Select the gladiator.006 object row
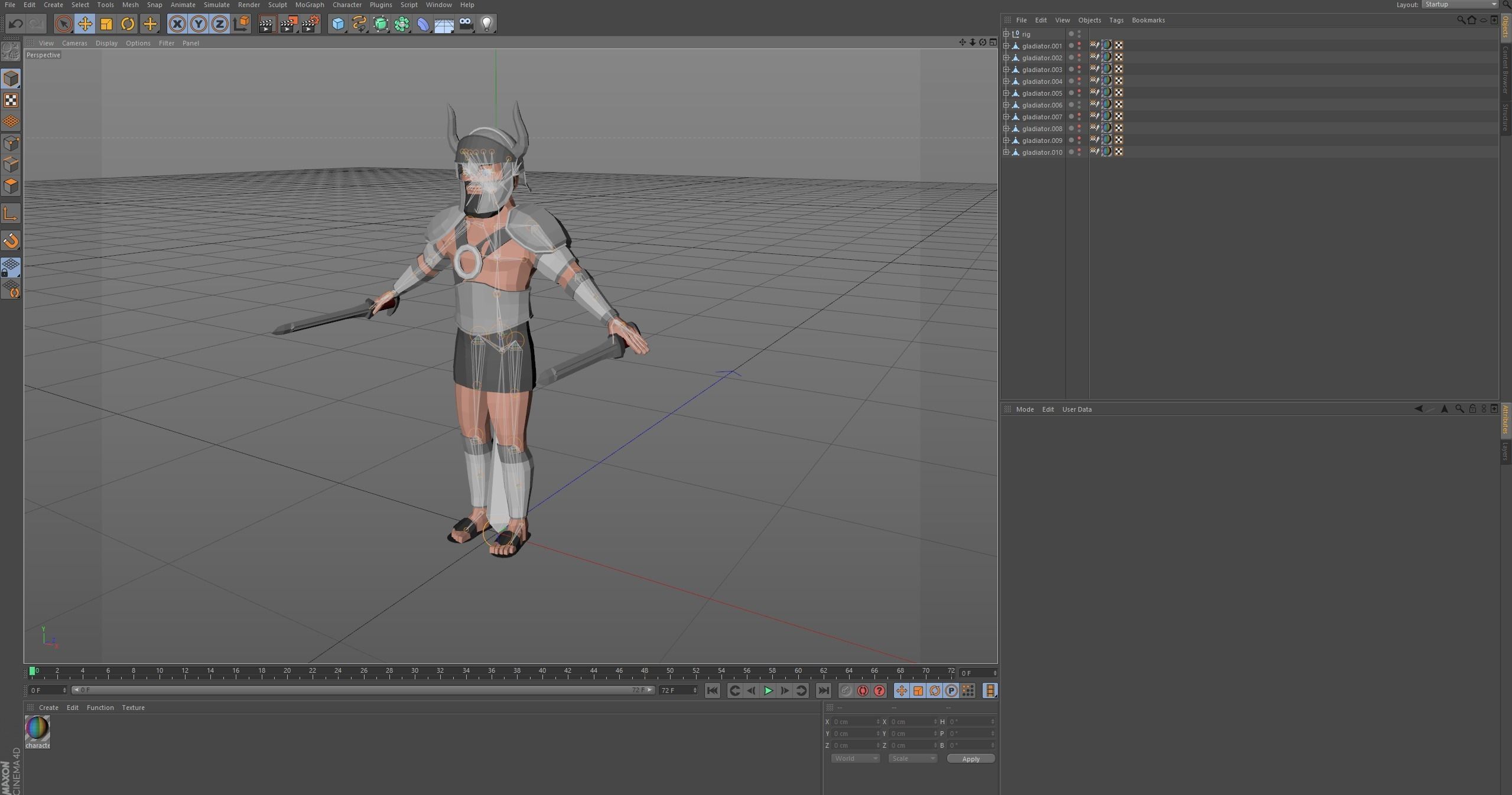Image resolution: width=1512 pixels, height=795 pixels. coord(1042,105)
